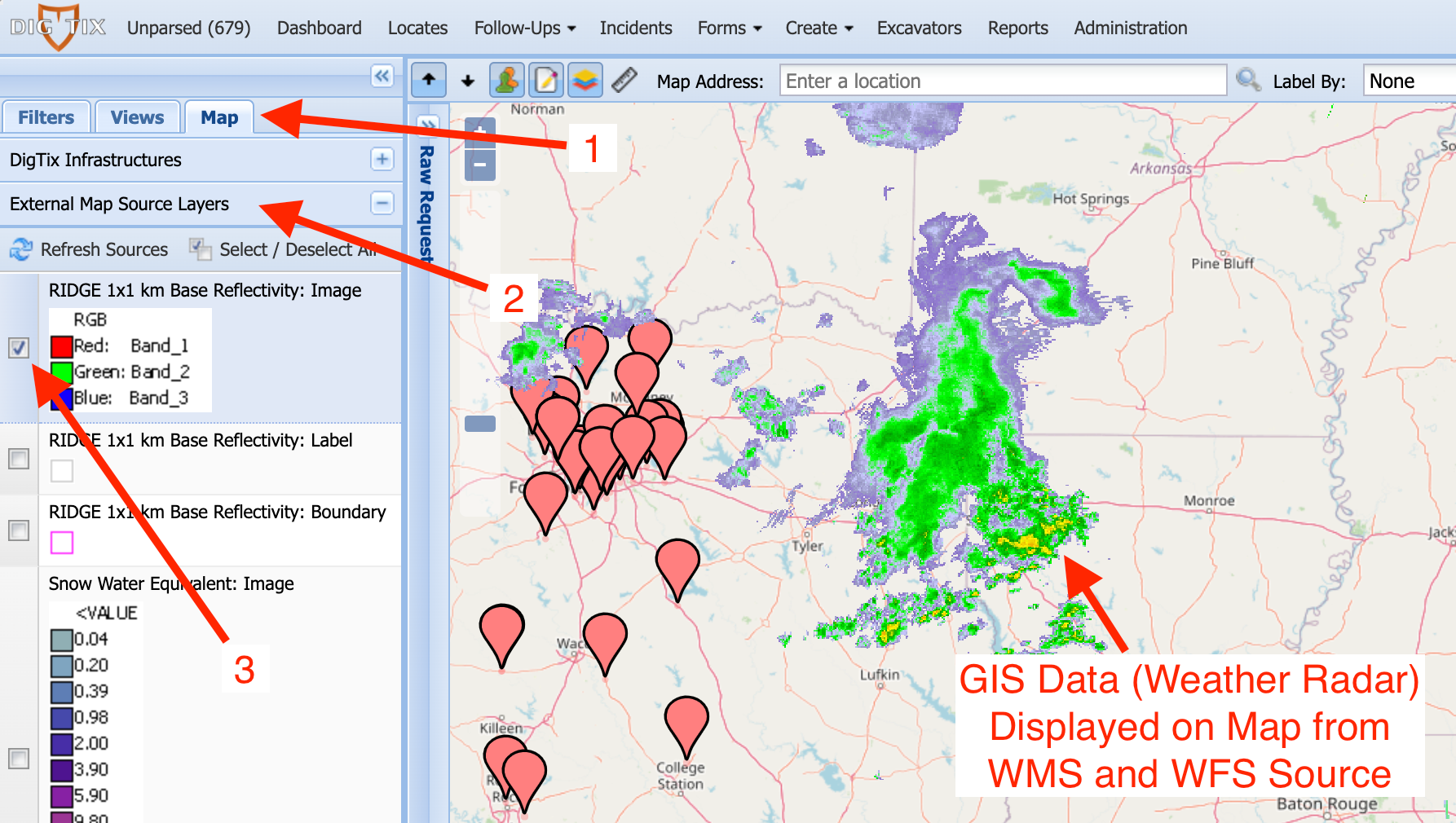This screenshot has width=1456, height=823.
Task: Go to the Dashboard page
Action: coord(320,28)
